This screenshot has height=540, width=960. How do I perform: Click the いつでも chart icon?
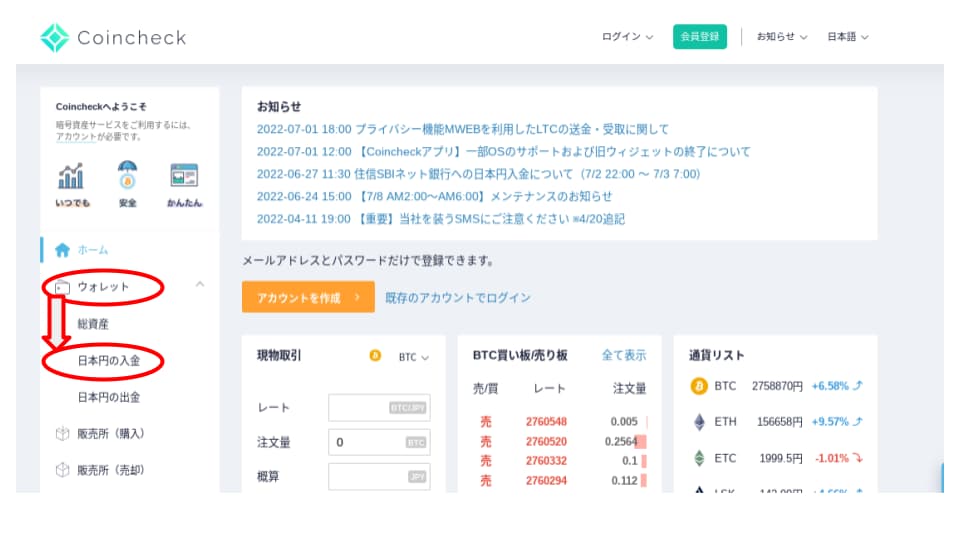tap(70, 176)
